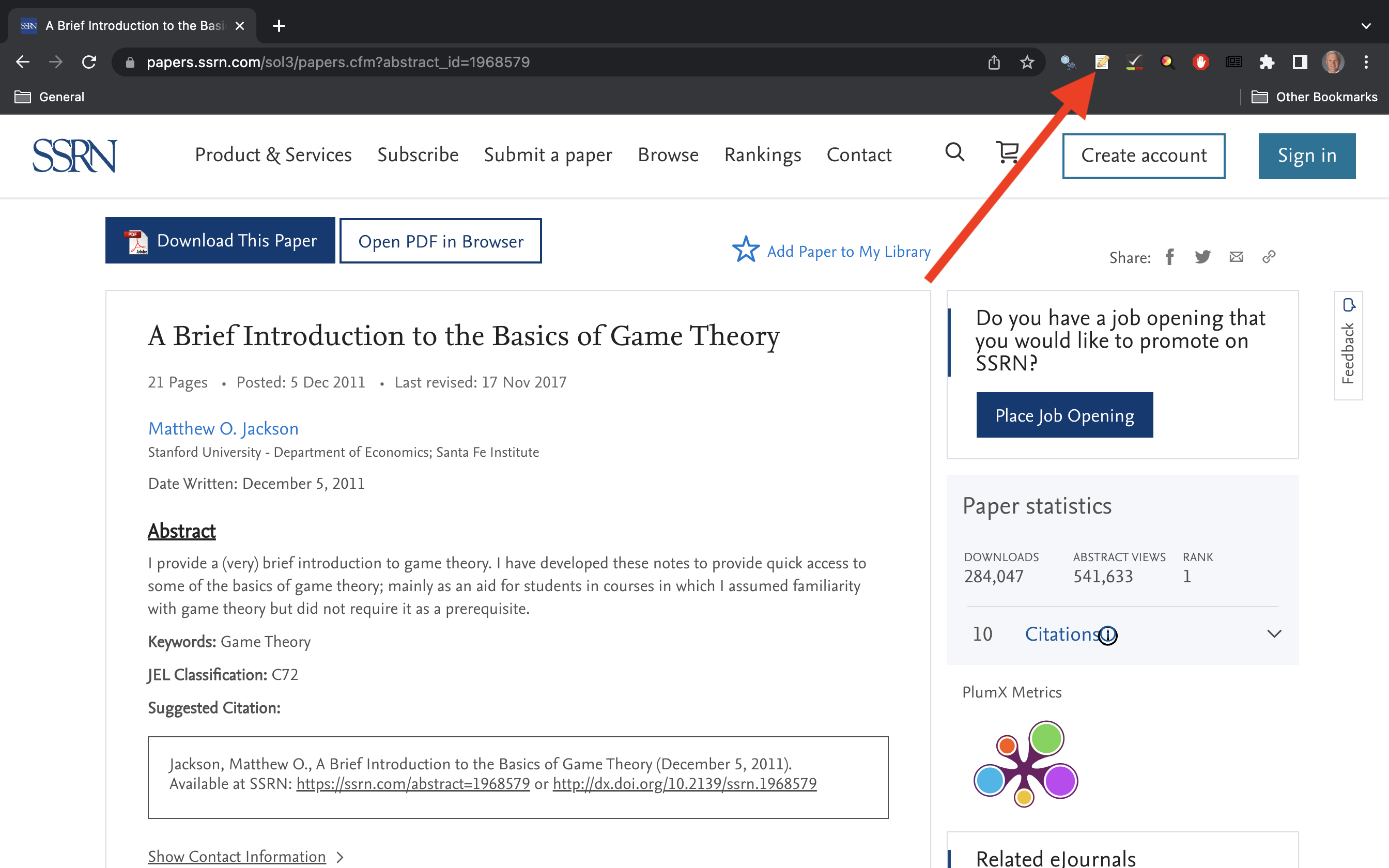Toggle the browser side panel icon
Image resolution: width=1389 pixels, height=868 pixels.
point(1300,62)
